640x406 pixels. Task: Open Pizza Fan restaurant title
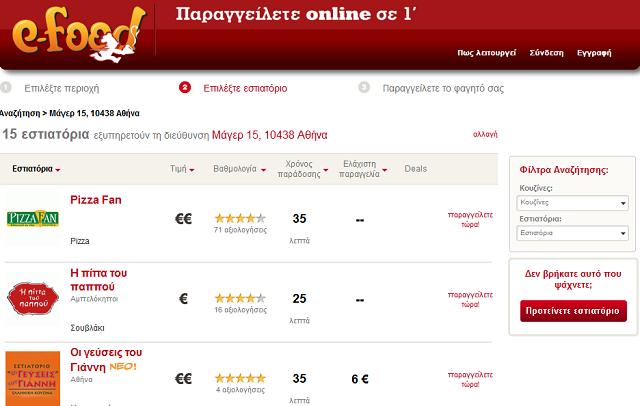tap(96, 200)
